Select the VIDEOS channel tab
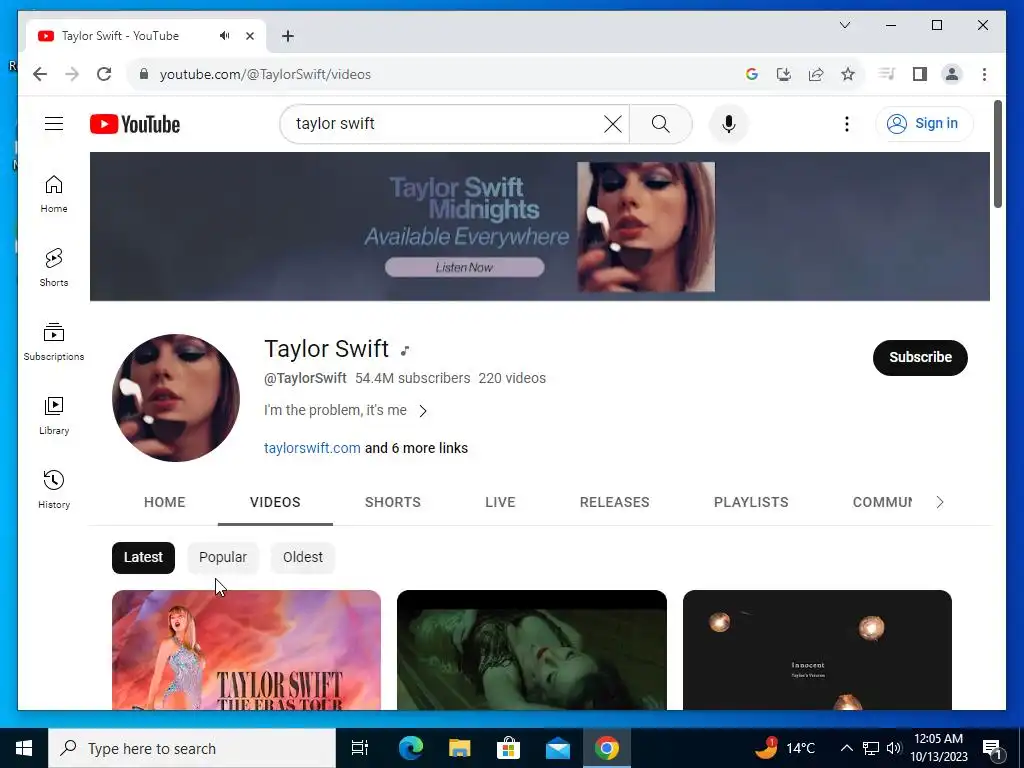This screenshot has height=768, width=1024. click(275, 502)
